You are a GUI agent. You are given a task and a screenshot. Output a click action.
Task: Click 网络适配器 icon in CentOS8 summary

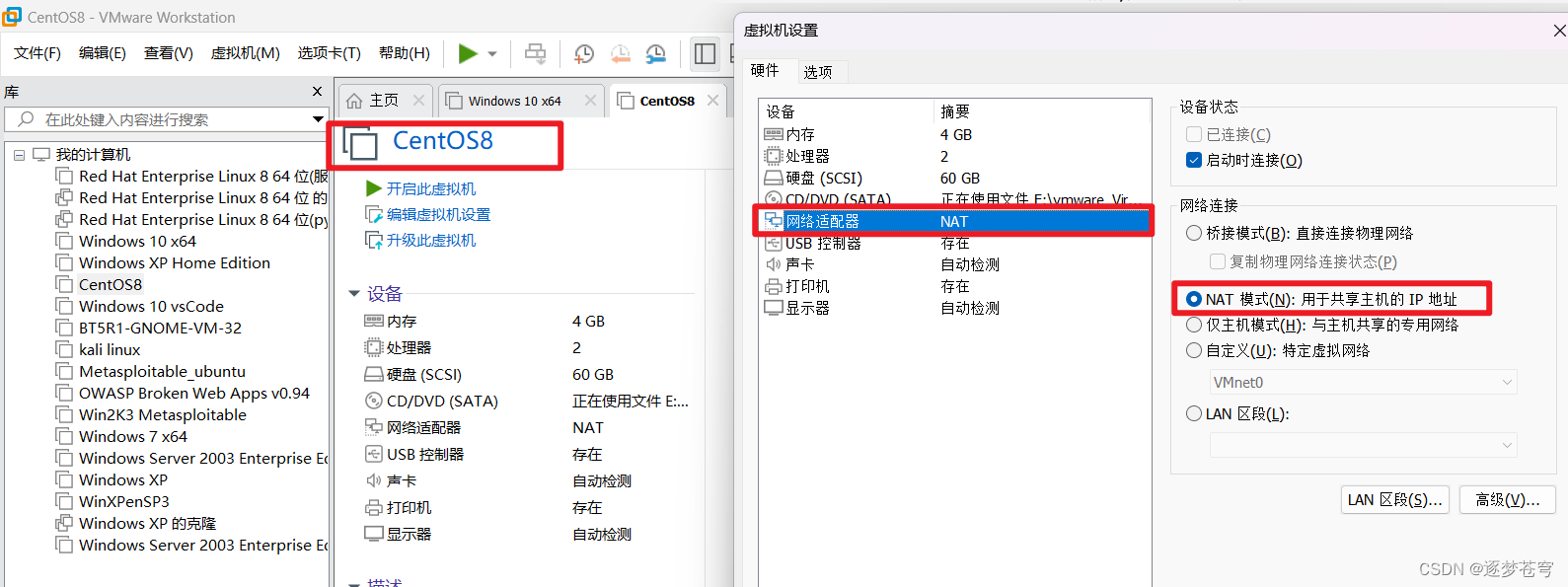coord(374,427)
